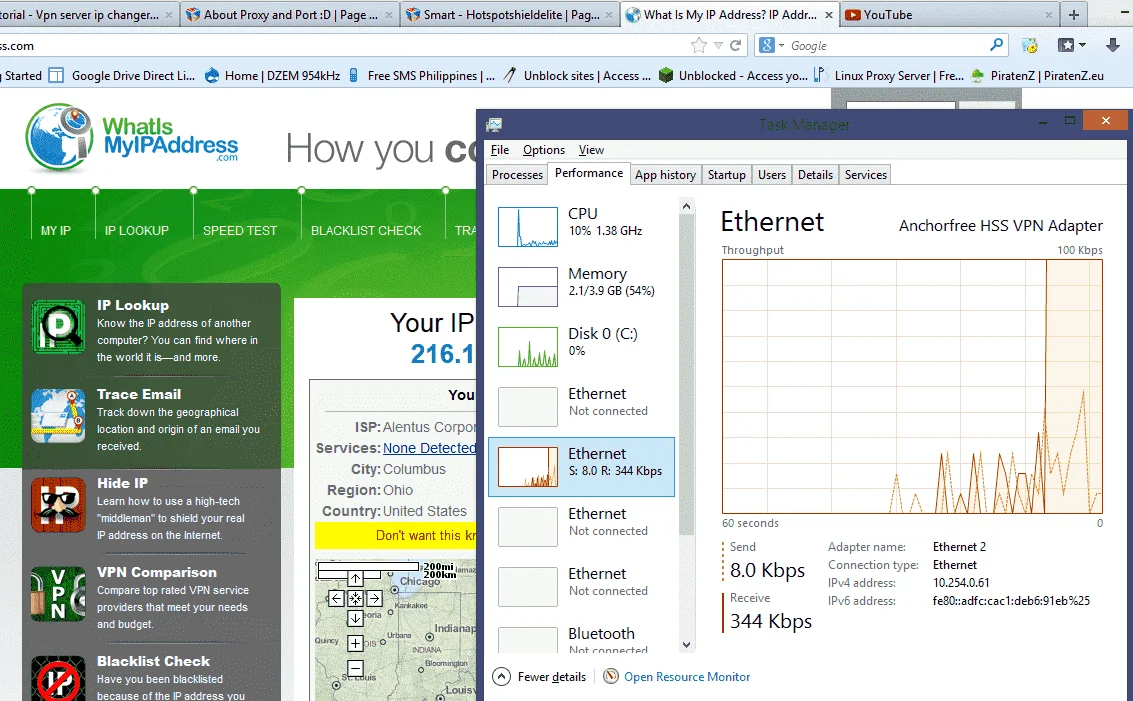Open the PiratenZ bookmark

[x=1038, y=75]
